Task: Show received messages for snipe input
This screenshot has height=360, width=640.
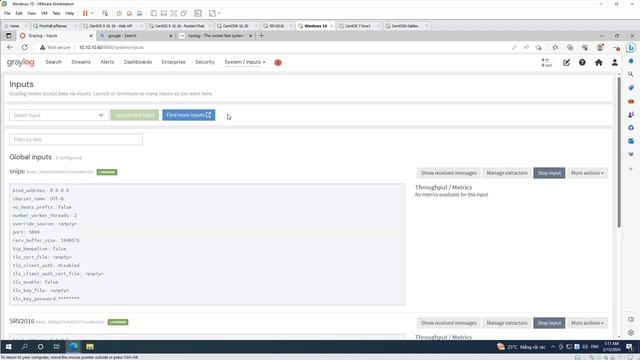Action: [449, 173]
